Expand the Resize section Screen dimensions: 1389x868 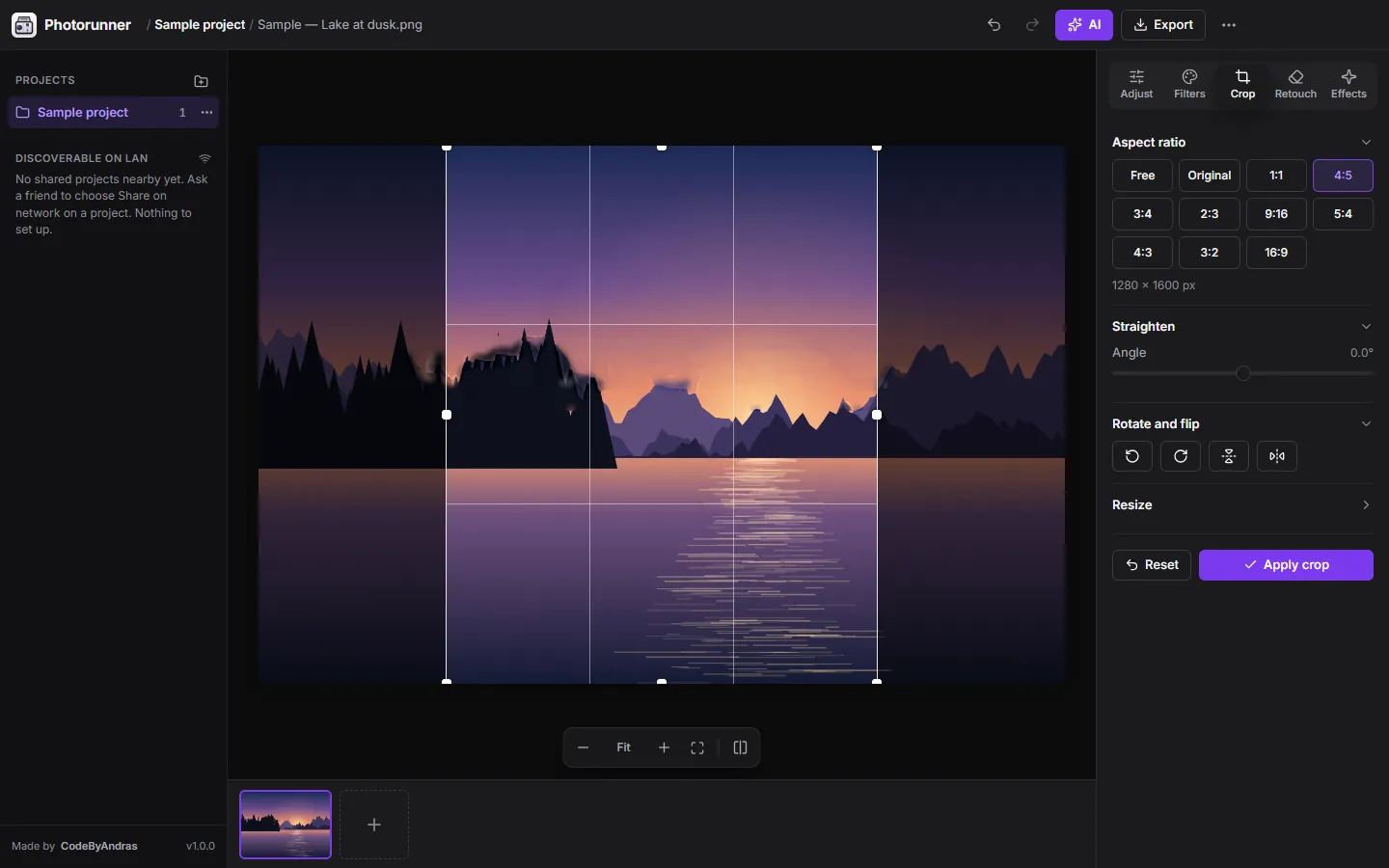(x=1242, y=505)
